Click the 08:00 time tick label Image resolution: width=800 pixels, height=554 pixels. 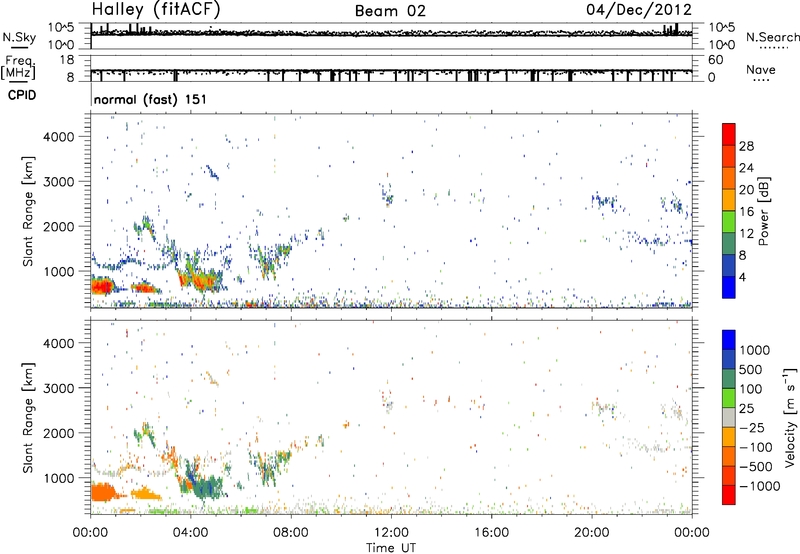291,533
